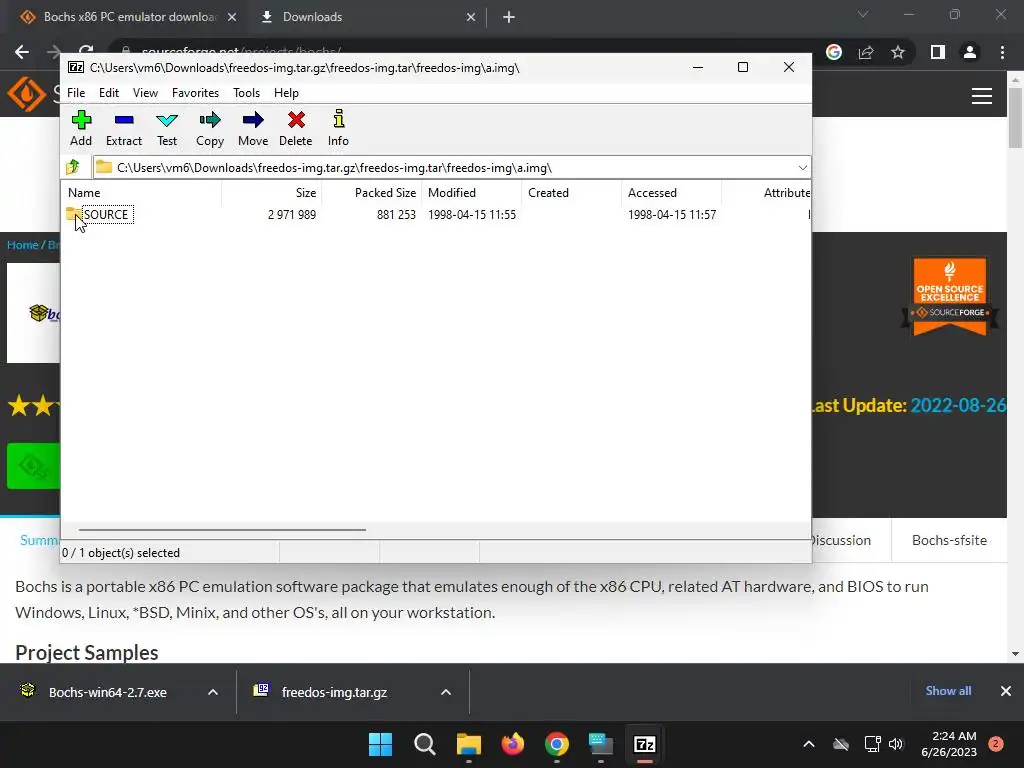Open the File menu in 7-Zip

coord(76,93)
